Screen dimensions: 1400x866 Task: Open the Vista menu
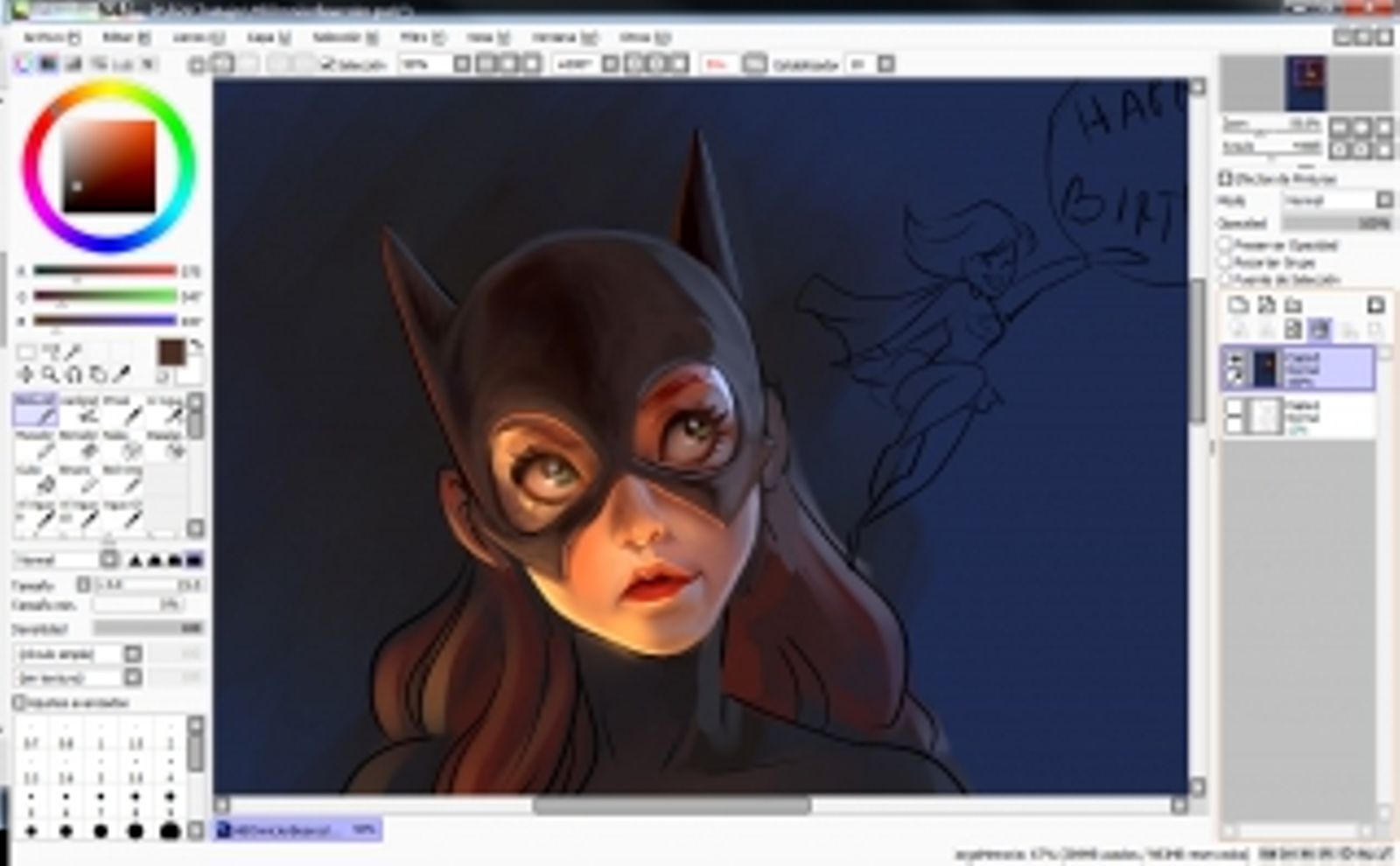tap(488, 38)
